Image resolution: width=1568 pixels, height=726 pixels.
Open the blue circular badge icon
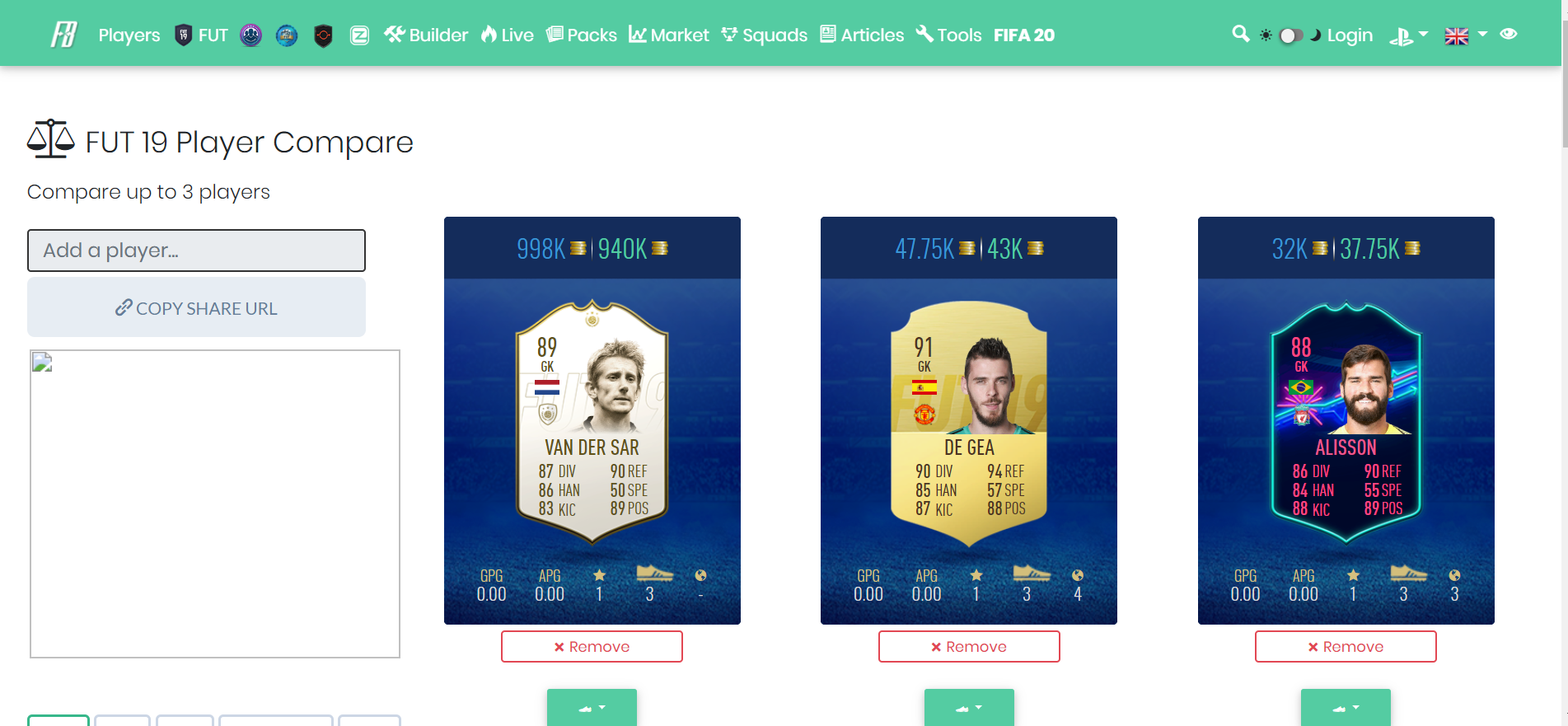tap(287, 35)
